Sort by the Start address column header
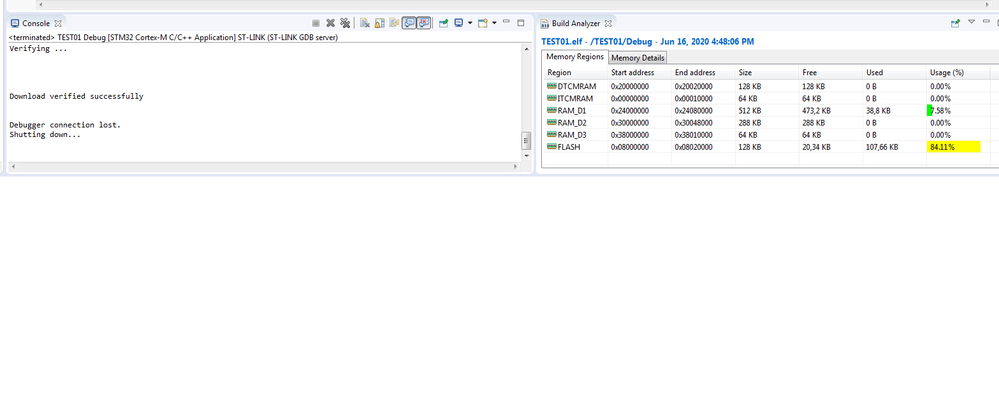The width and height of the screenshot is (999, 413). [x=639, y=73]
